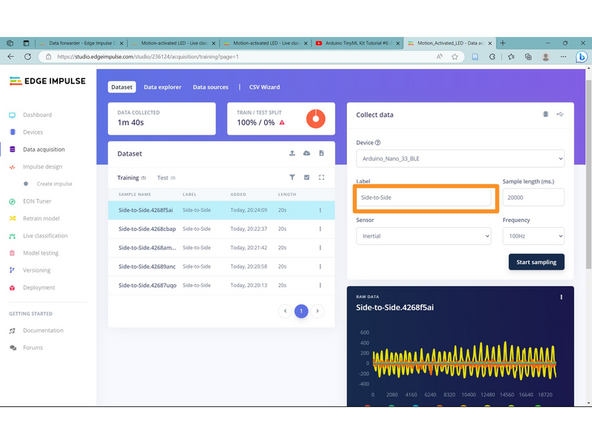
Task: Open the read aloud icon in address bar
Action: [x=439, y=57]
